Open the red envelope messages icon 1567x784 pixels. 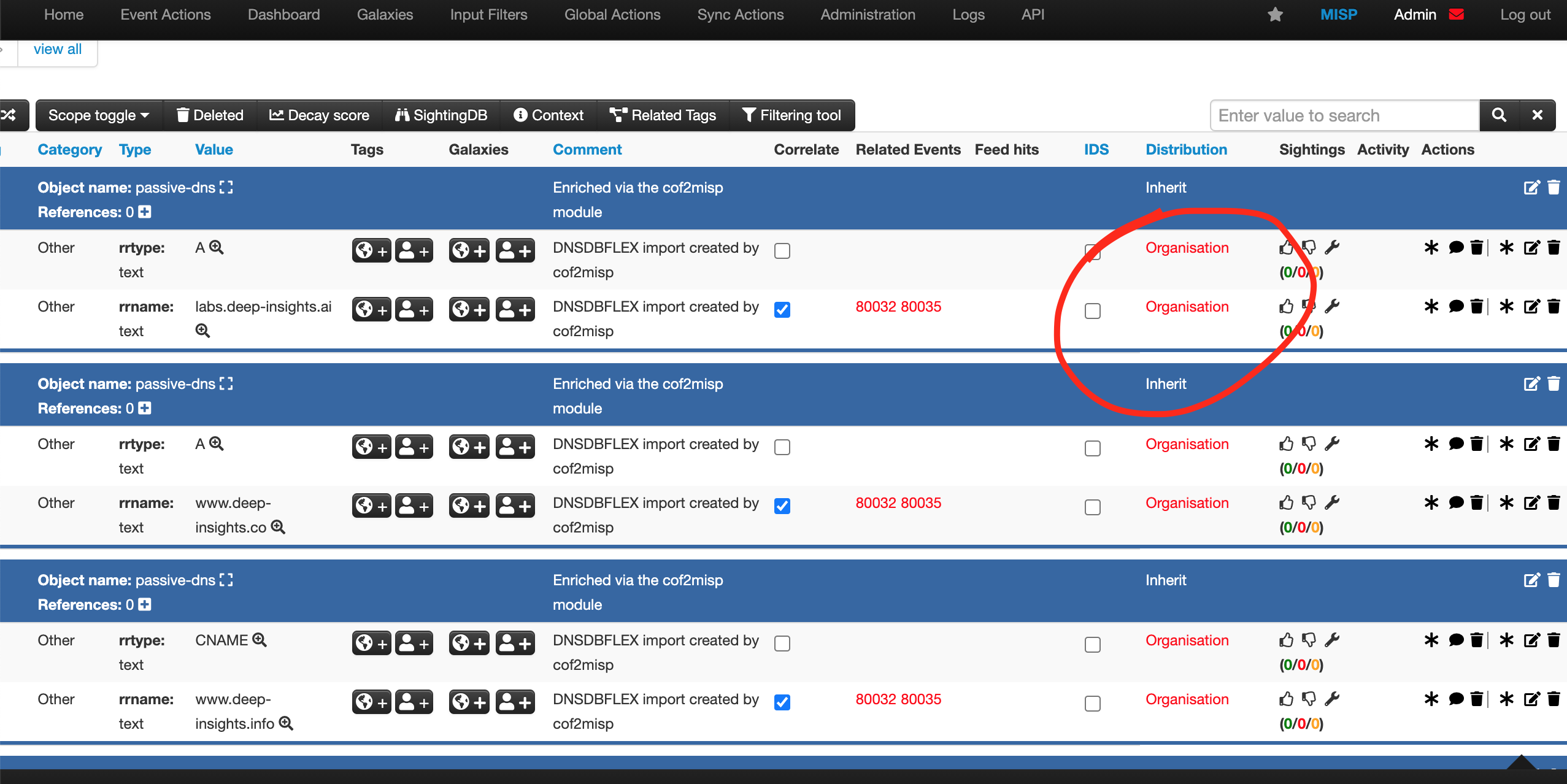(1456, 15)
